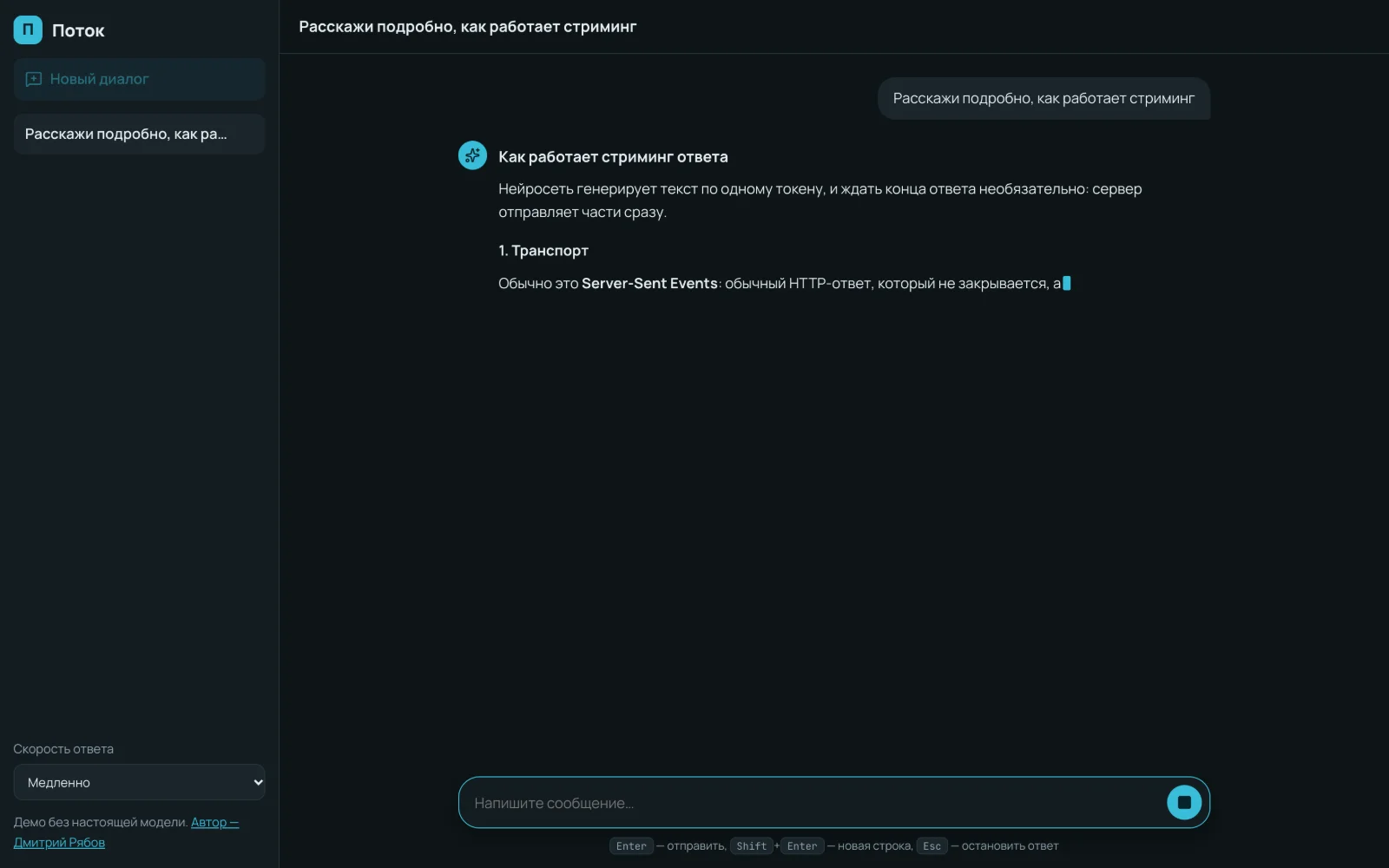
Task: Open the saved dialog Расскажи подробно, как ра…
Action: click(x=139, y=134)
